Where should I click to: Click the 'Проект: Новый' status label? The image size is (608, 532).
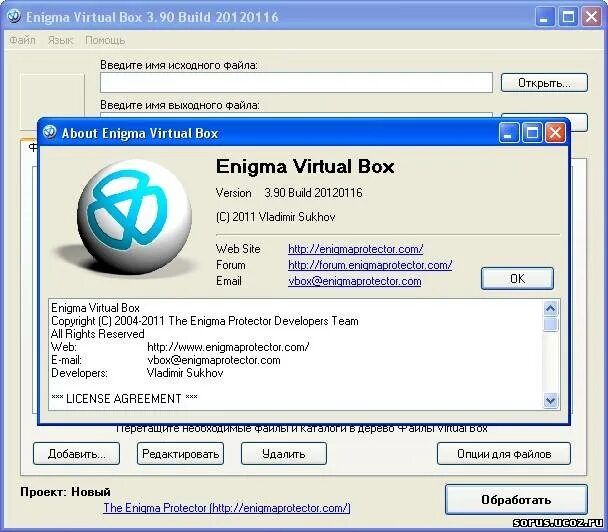[x=65, y=492]
